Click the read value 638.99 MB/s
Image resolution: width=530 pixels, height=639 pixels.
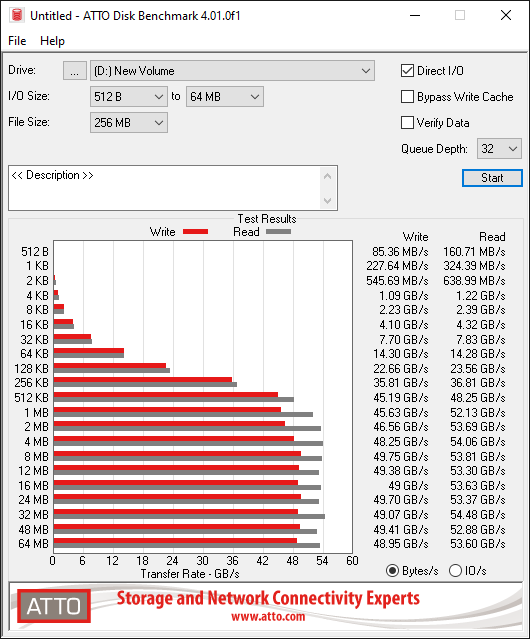tap(474, 281)
